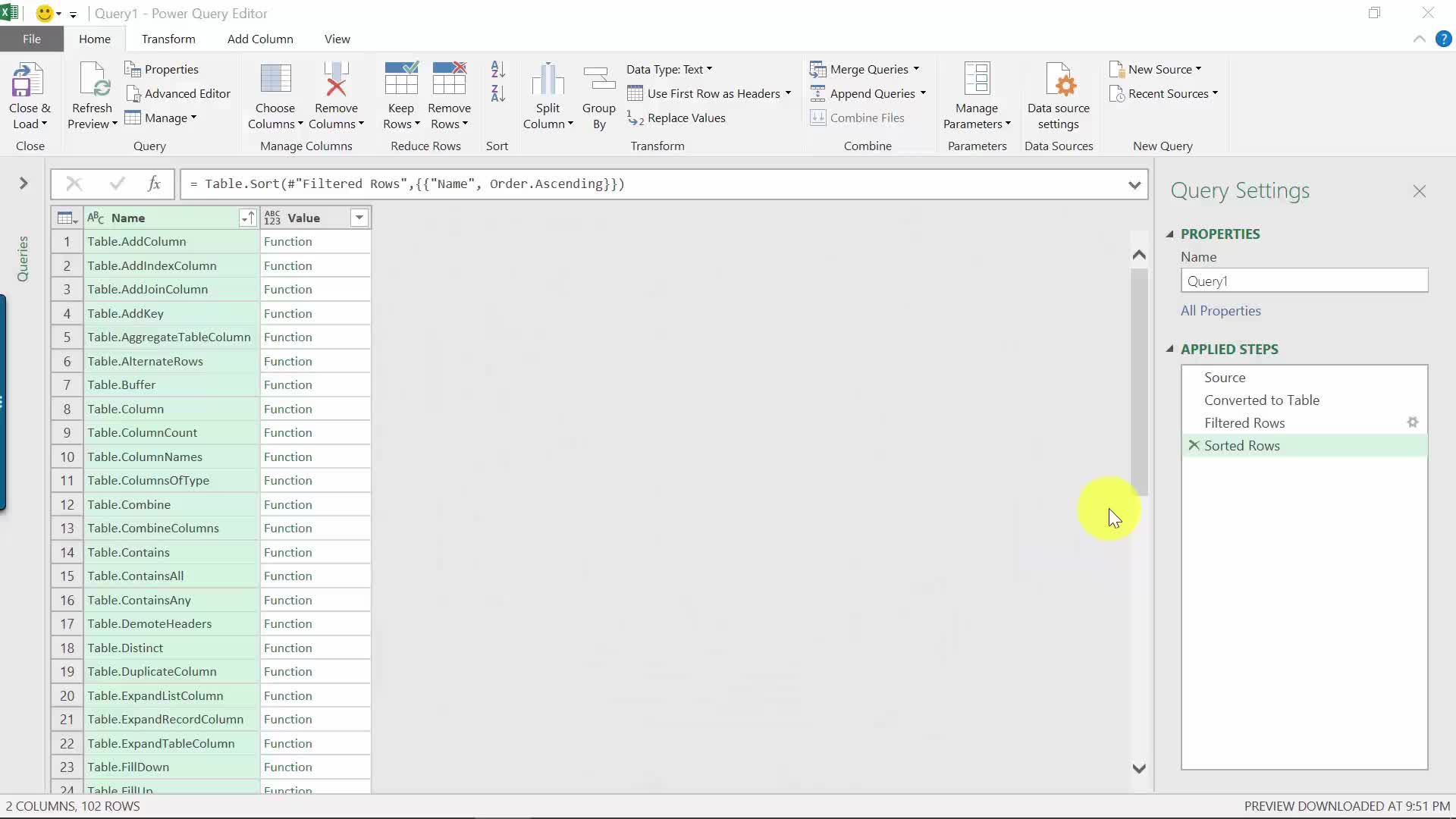Click the Sort Descending Z-A icon

point(497,94)
